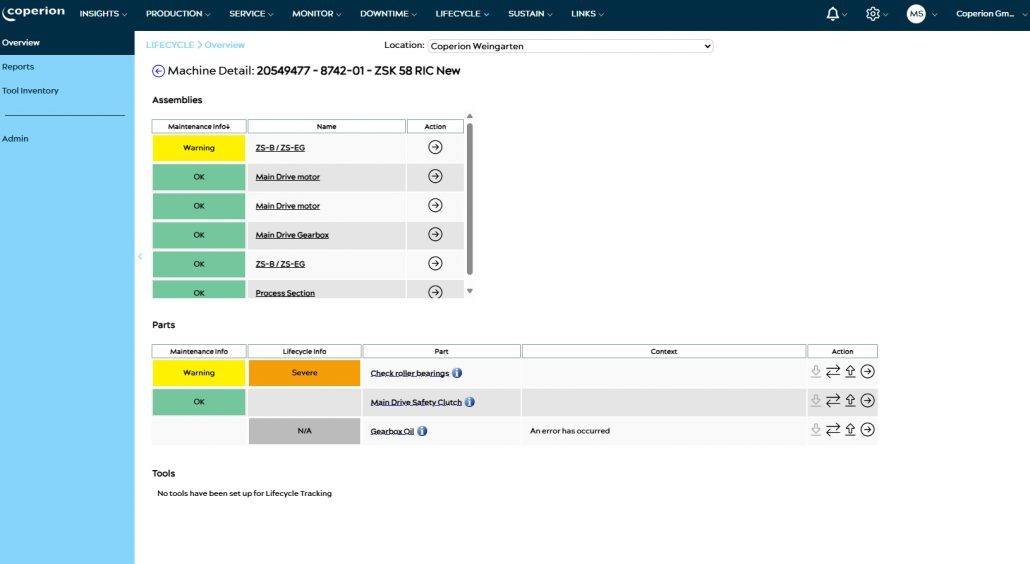Open the notifications bell

[832, 14]
